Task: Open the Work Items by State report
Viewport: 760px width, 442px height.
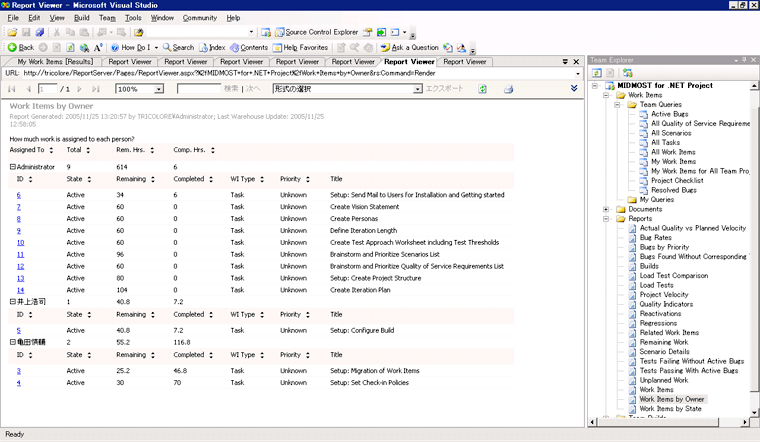Action: pos(670,409)
